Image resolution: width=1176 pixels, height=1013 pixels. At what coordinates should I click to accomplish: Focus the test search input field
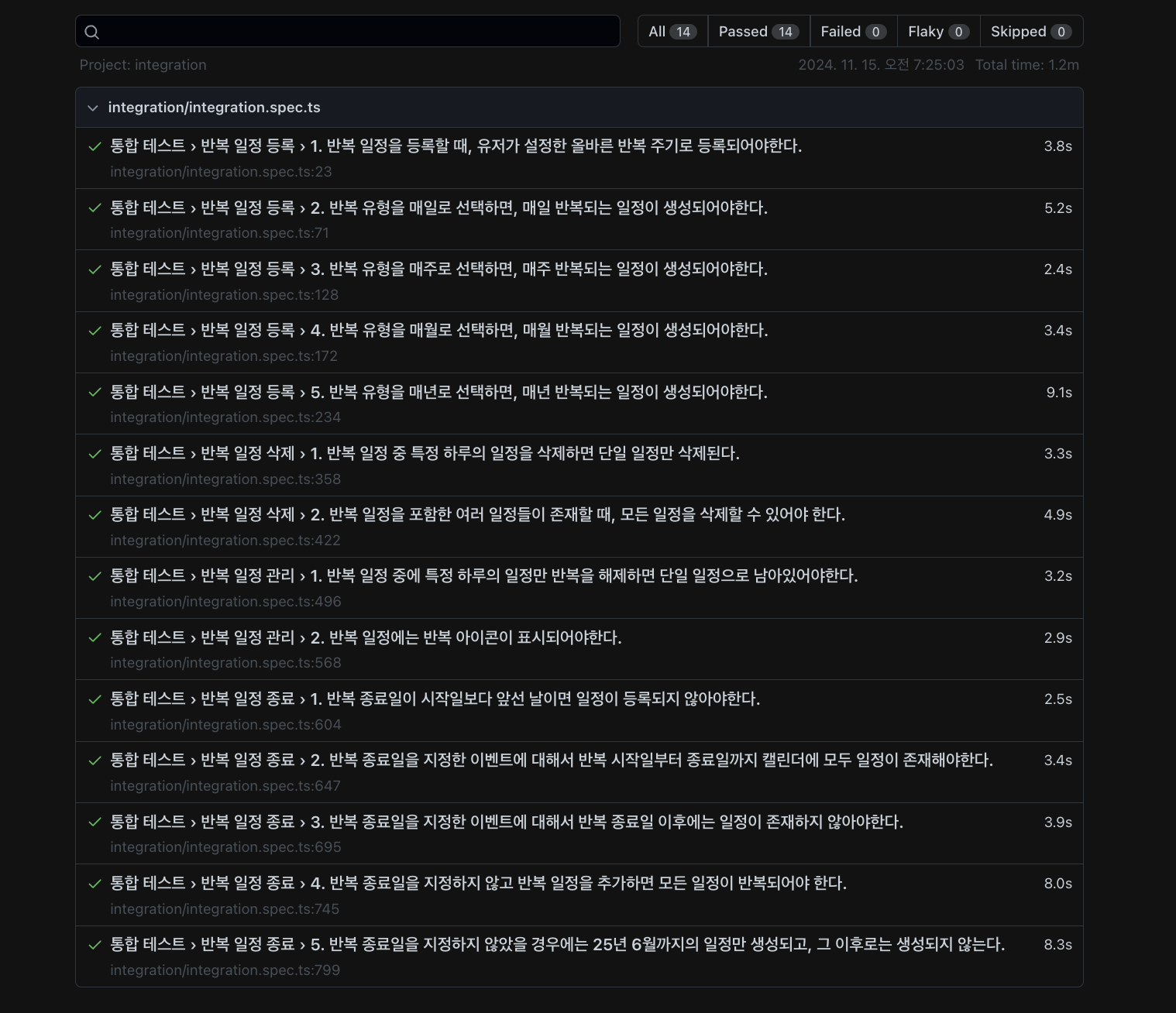pyautogui.click(x=348, y=31)
